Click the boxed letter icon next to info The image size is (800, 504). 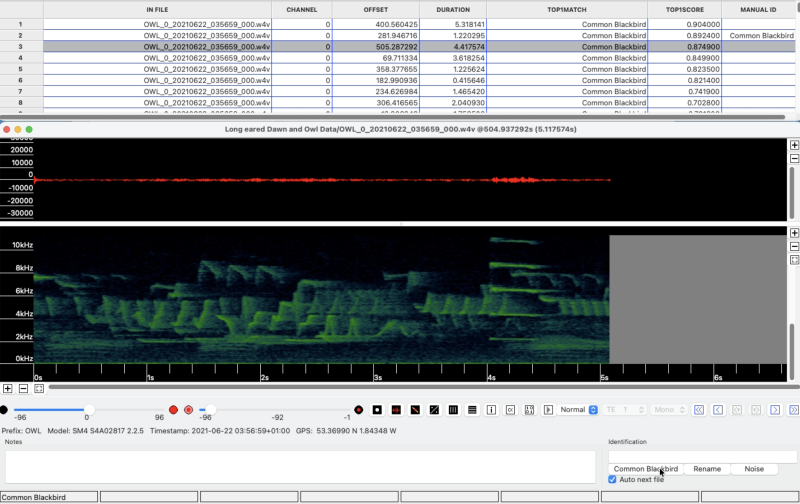(510, 410)
